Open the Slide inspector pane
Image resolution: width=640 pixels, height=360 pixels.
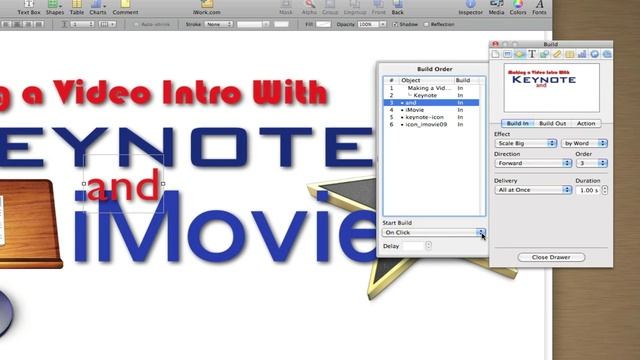[507, 54]
